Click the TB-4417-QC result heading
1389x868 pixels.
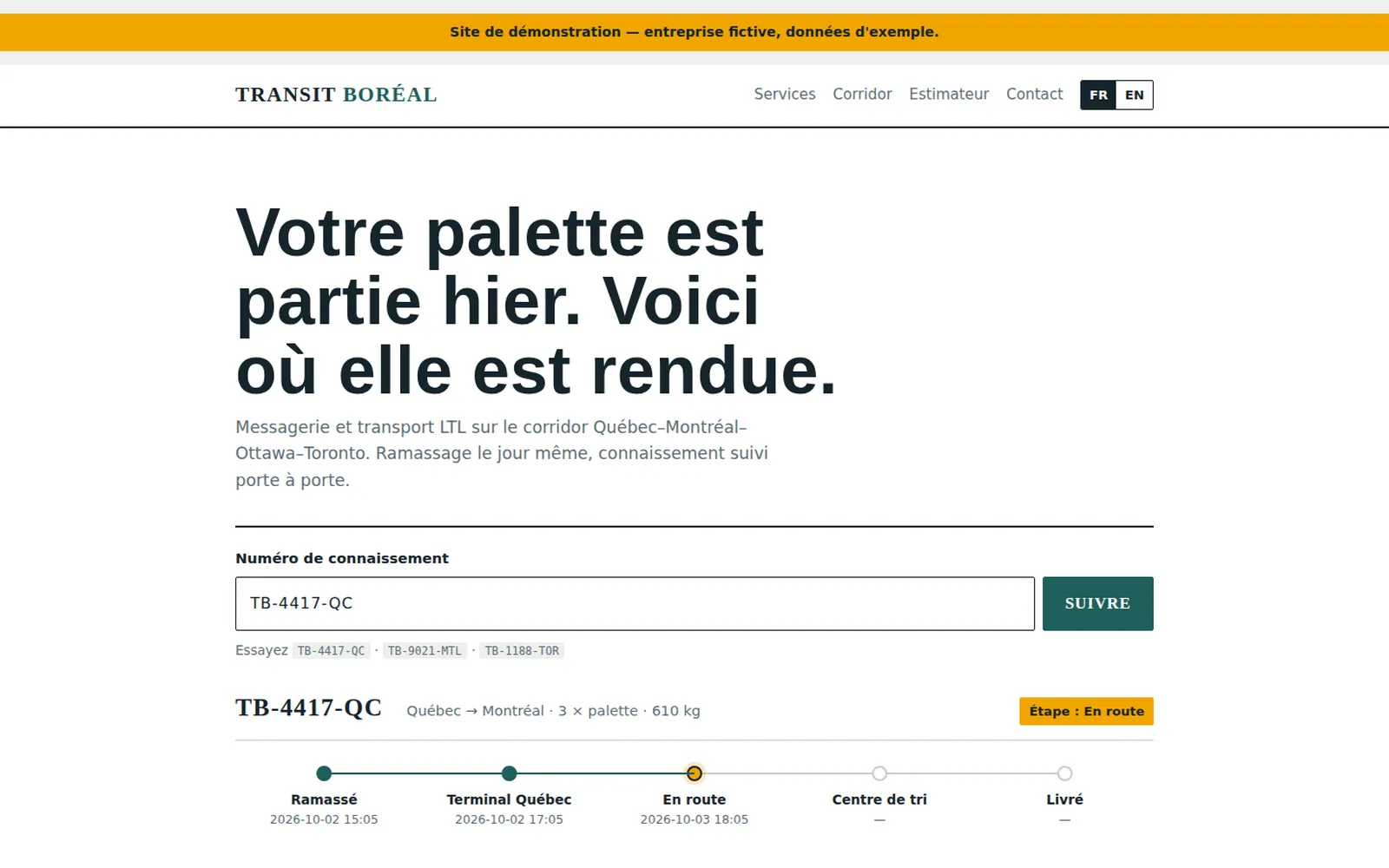click(x=308, y=708)
